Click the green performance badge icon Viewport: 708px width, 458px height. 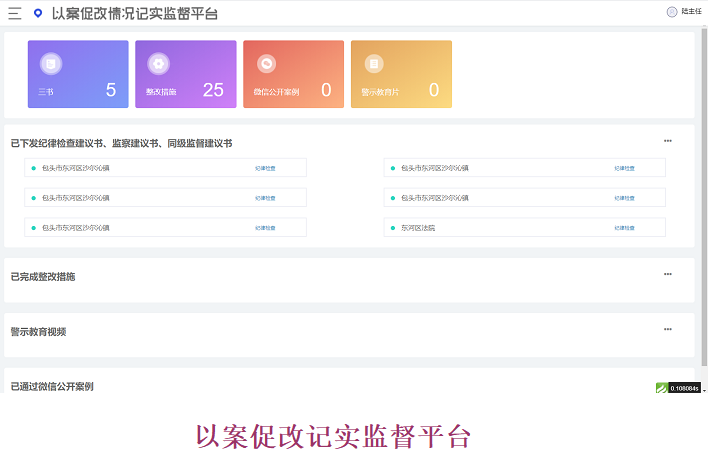click(661, 388)
